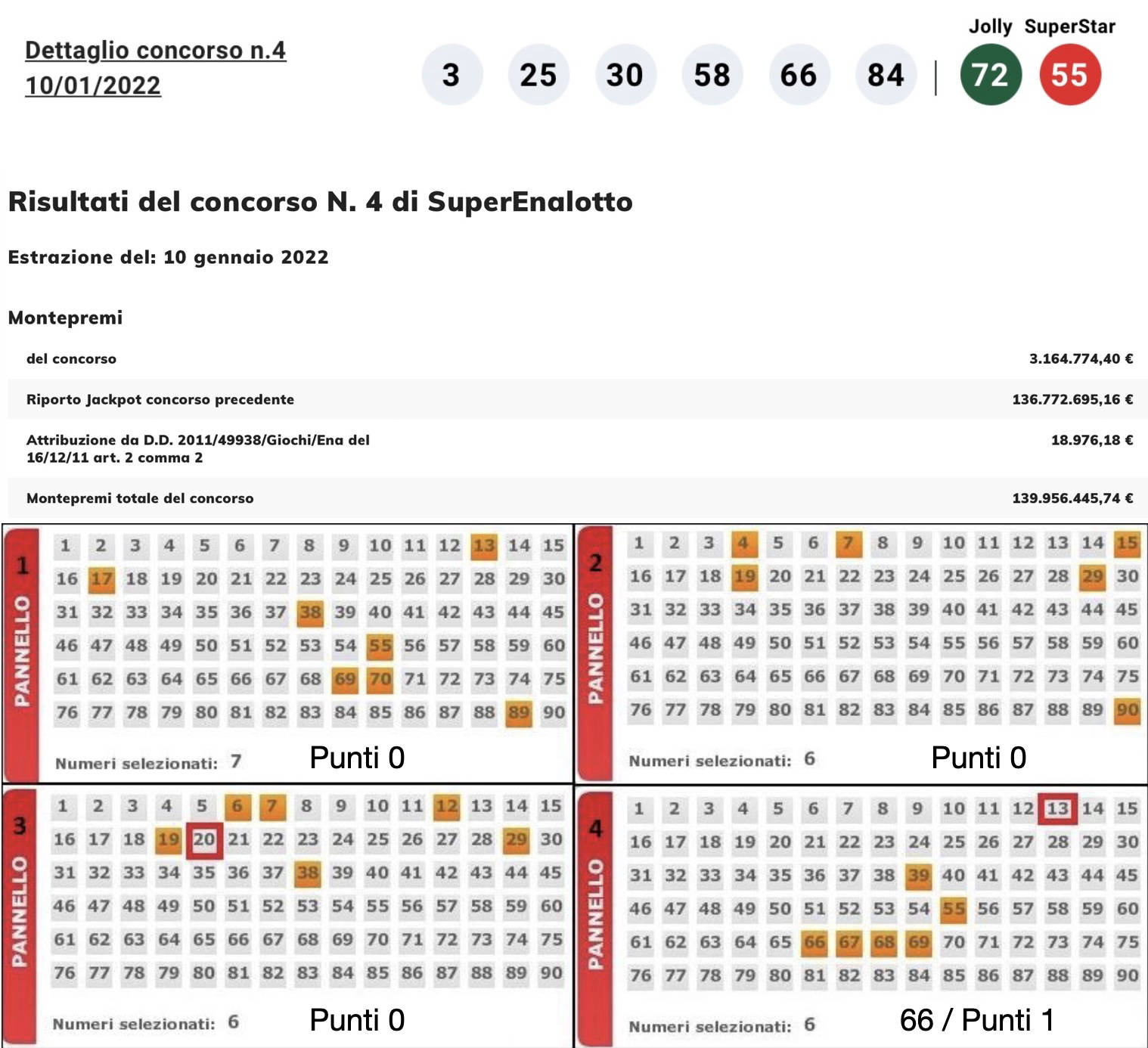Click drawn number ball 25 at top
This screenshot has width=1148, height=1048.
click(538, 75)
